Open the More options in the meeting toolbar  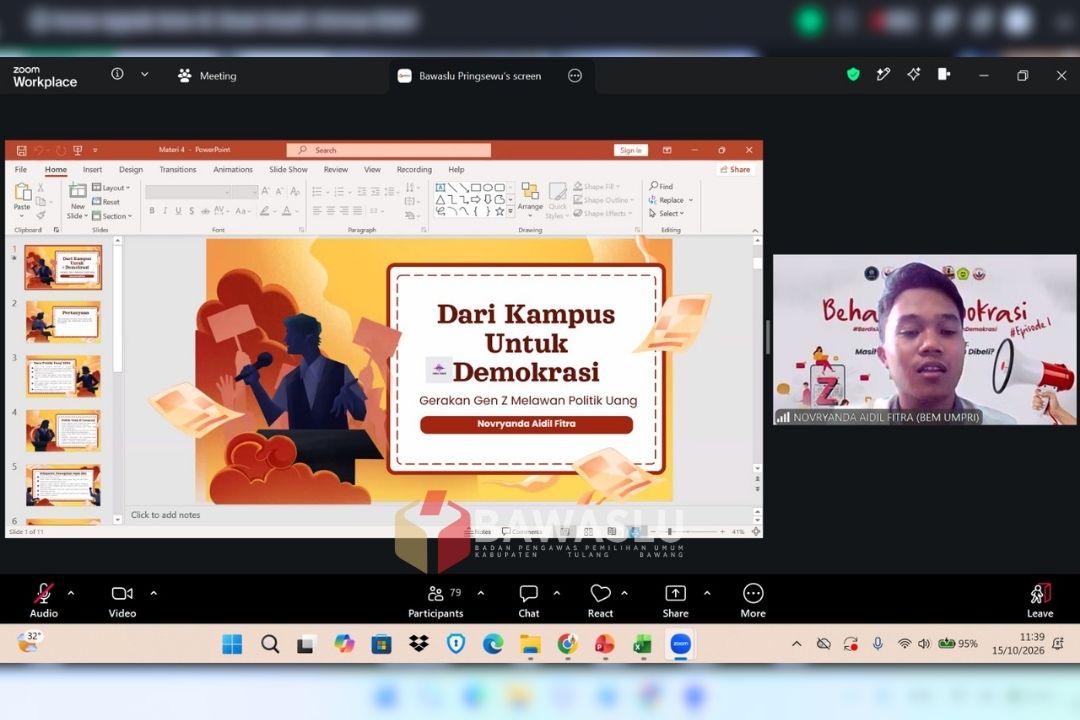tap(753, 601)
